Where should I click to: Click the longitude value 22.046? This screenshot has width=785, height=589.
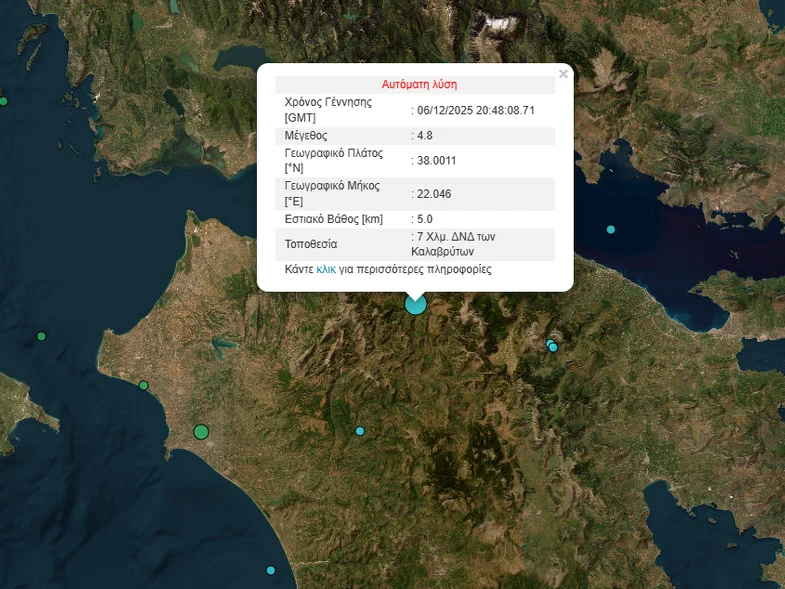[x=434, y=194]
